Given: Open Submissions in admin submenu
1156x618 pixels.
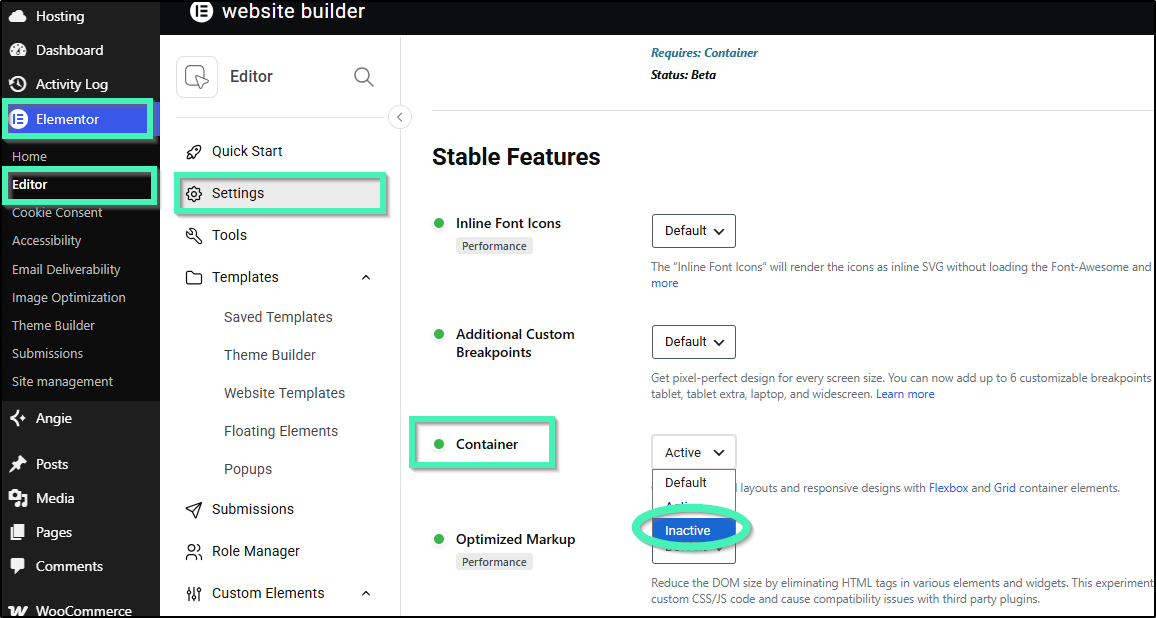Looking at the screenshot, I should click(x=47, y=353).
